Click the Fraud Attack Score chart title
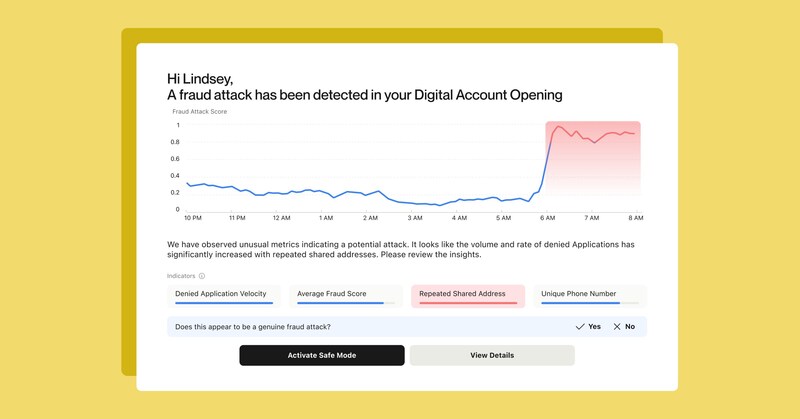Screen dimensions: 800x419 [200, 111]
